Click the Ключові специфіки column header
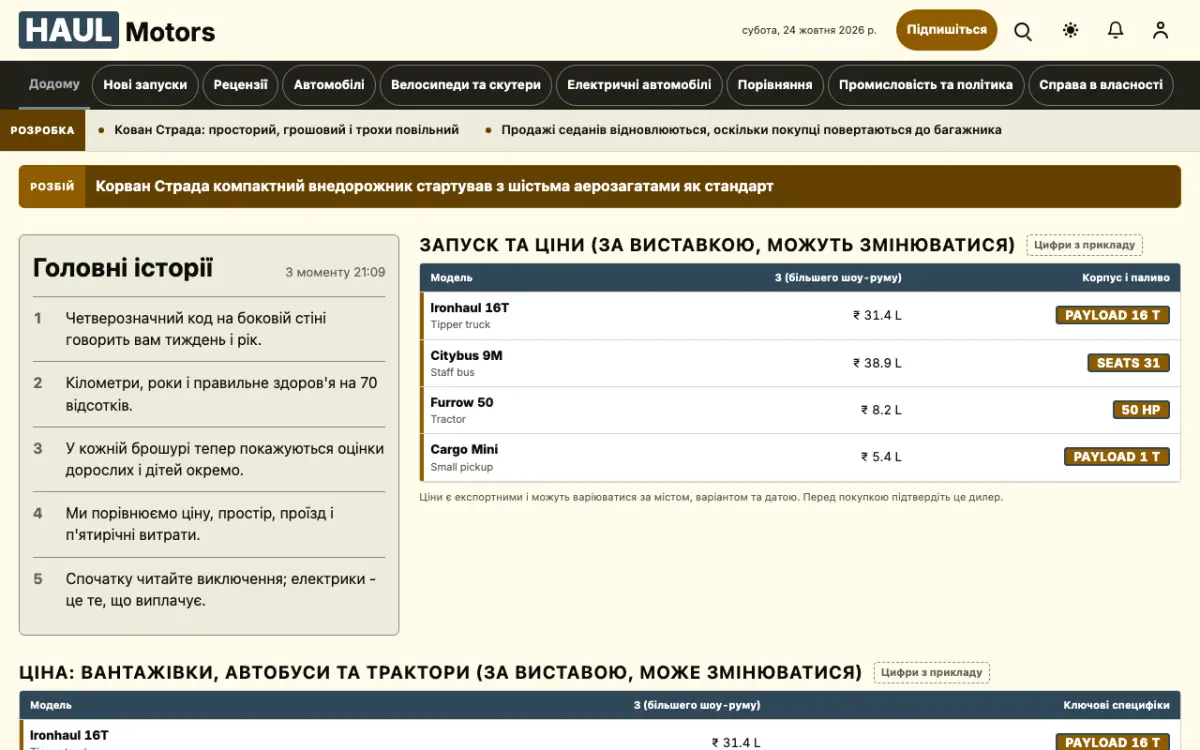 tap(1116, 705)
